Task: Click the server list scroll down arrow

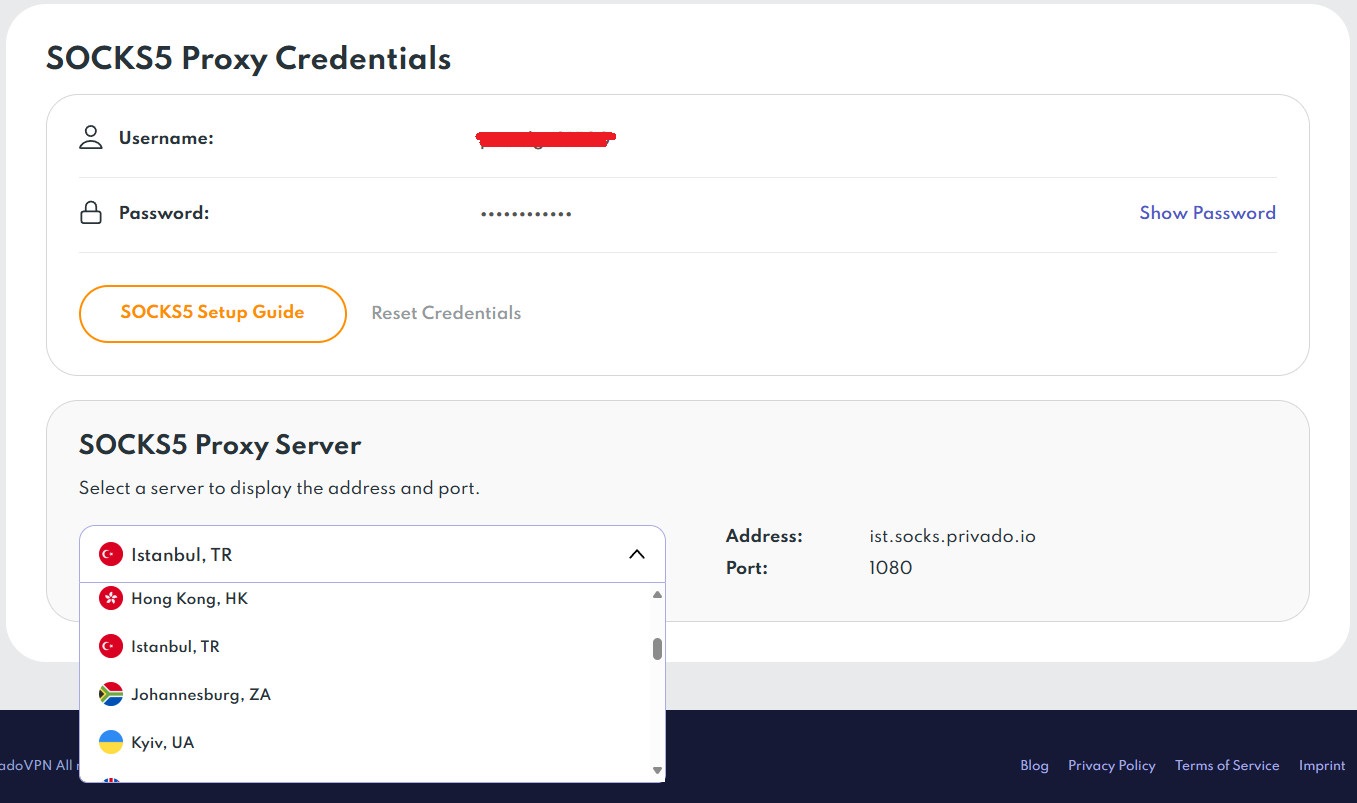Action: click(657, 770)
